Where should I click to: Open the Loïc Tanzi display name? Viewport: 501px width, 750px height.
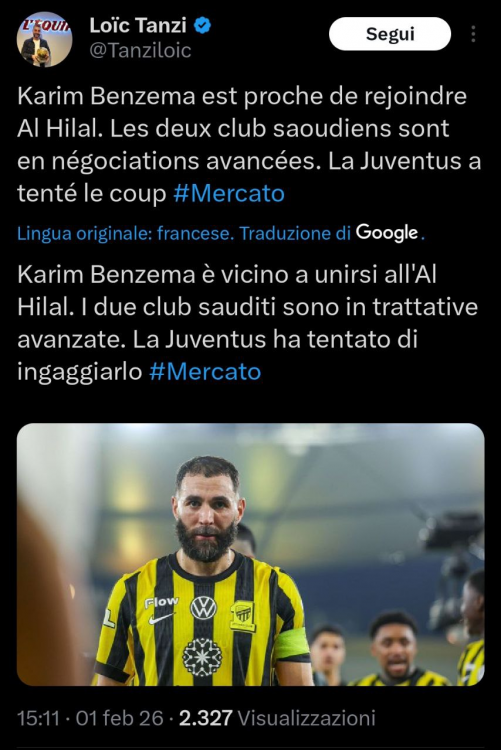[138, 25]
